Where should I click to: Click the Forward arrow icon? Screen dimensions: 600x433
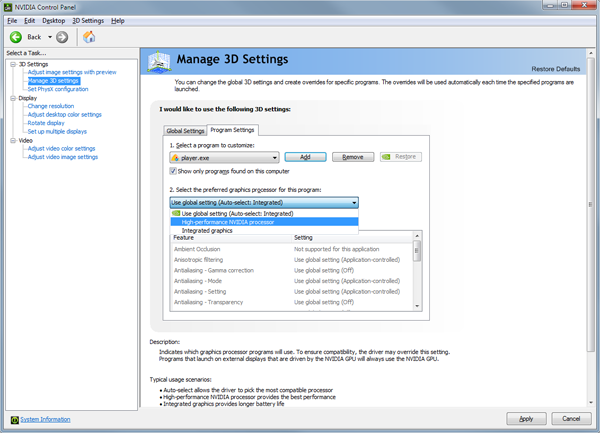pyautogui.click(x=62, y=37)
